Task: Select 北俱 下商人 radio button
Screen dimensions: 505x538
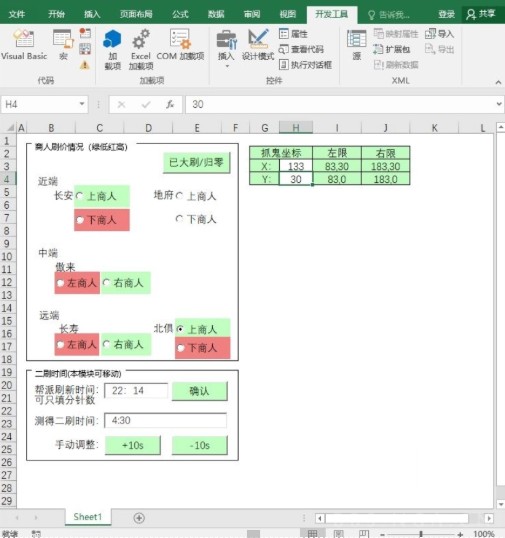Action: tap(180, 348)
